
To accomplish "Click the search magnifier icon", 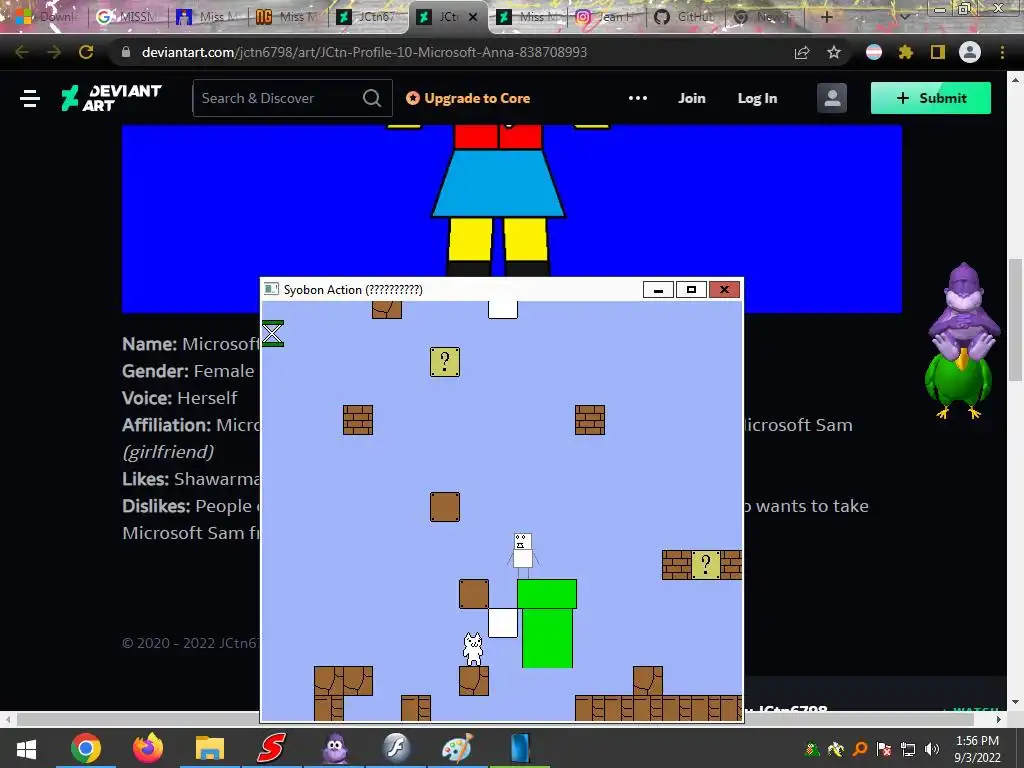I will pos(372,98).
